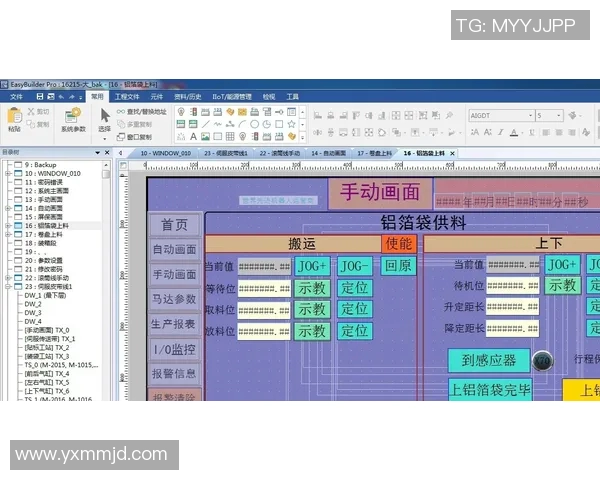Click the font color A icon
600x480 pixels.
click(x=514, y=132)
